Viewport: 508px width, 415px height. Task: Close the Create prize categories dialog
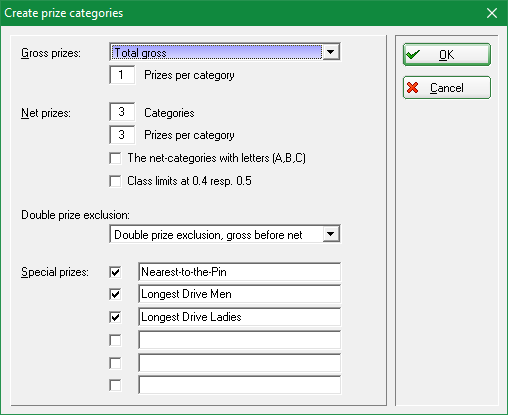coord(492,13)
